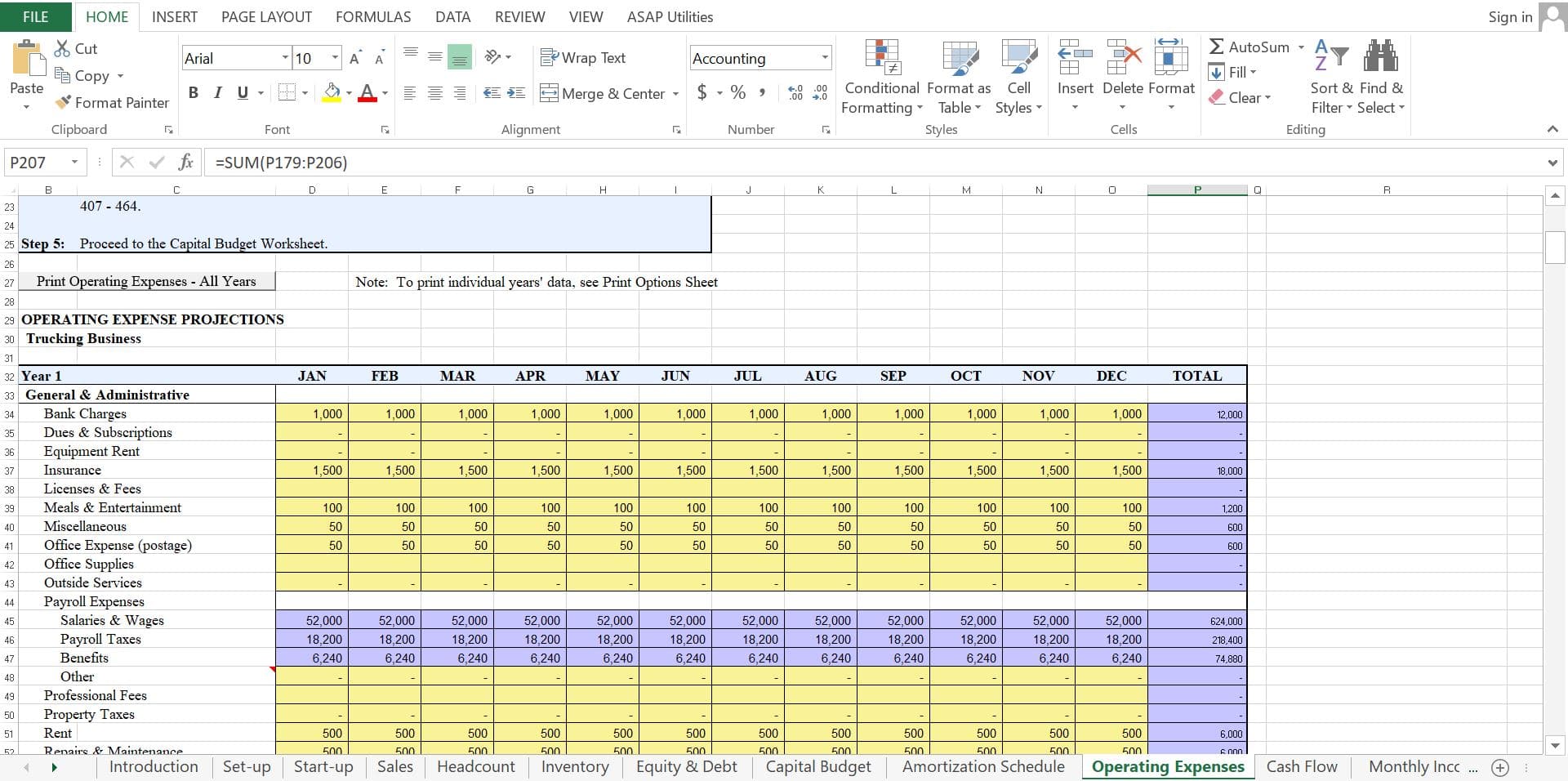Open the font name dropdown Arial
1568x781 pixels.
285,57
